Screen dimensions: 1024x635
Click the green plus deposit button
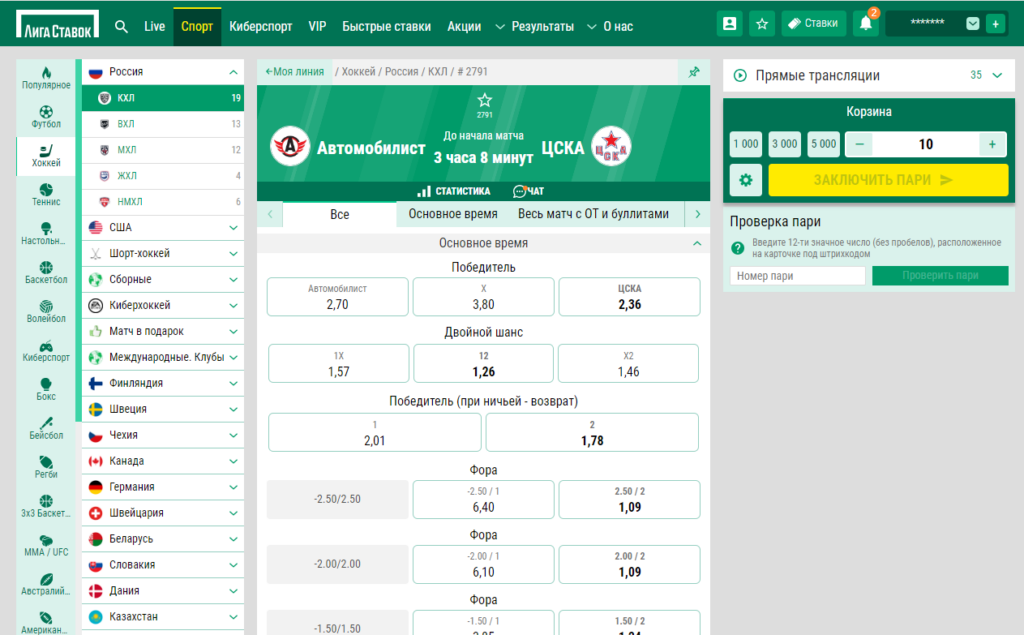995,24
